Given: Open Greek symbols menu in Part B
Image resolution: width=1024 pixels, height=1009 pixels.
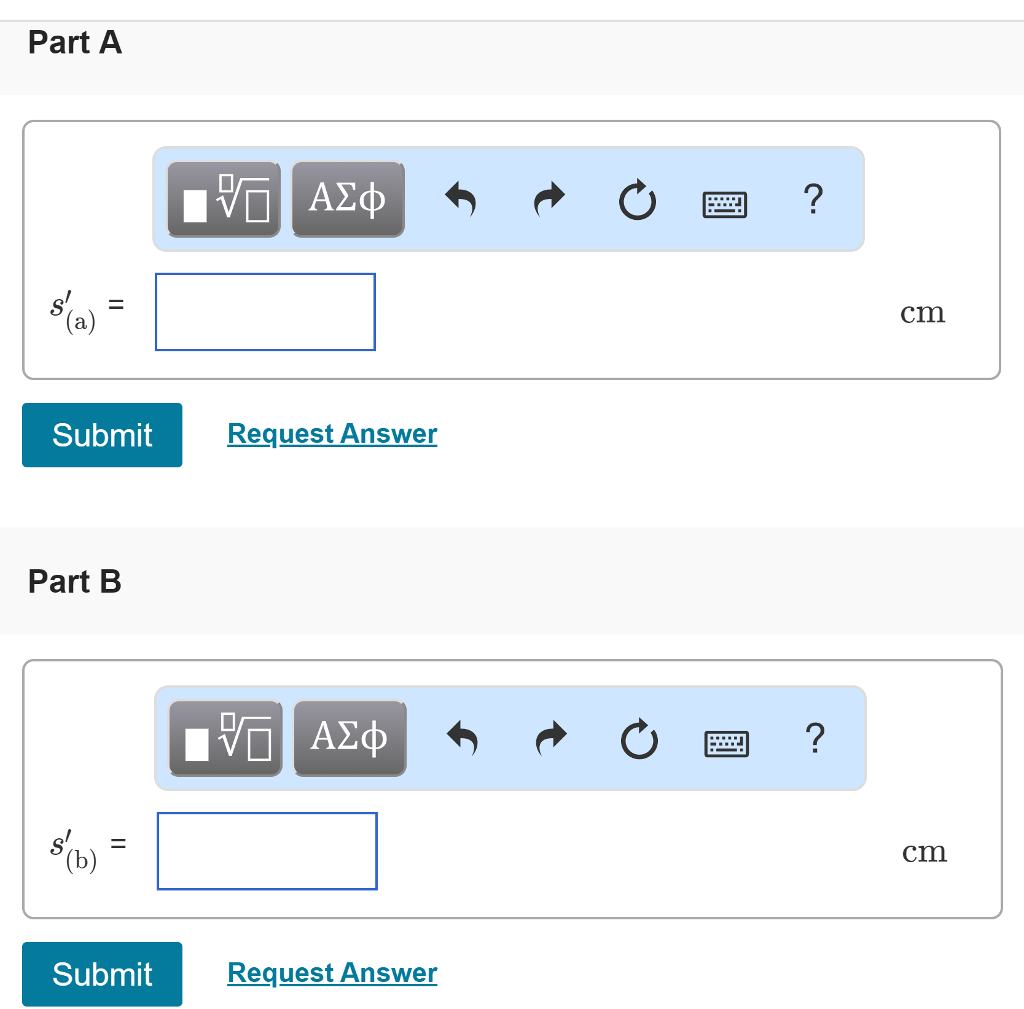Looking at the screenshot, I should pos(349,739).
